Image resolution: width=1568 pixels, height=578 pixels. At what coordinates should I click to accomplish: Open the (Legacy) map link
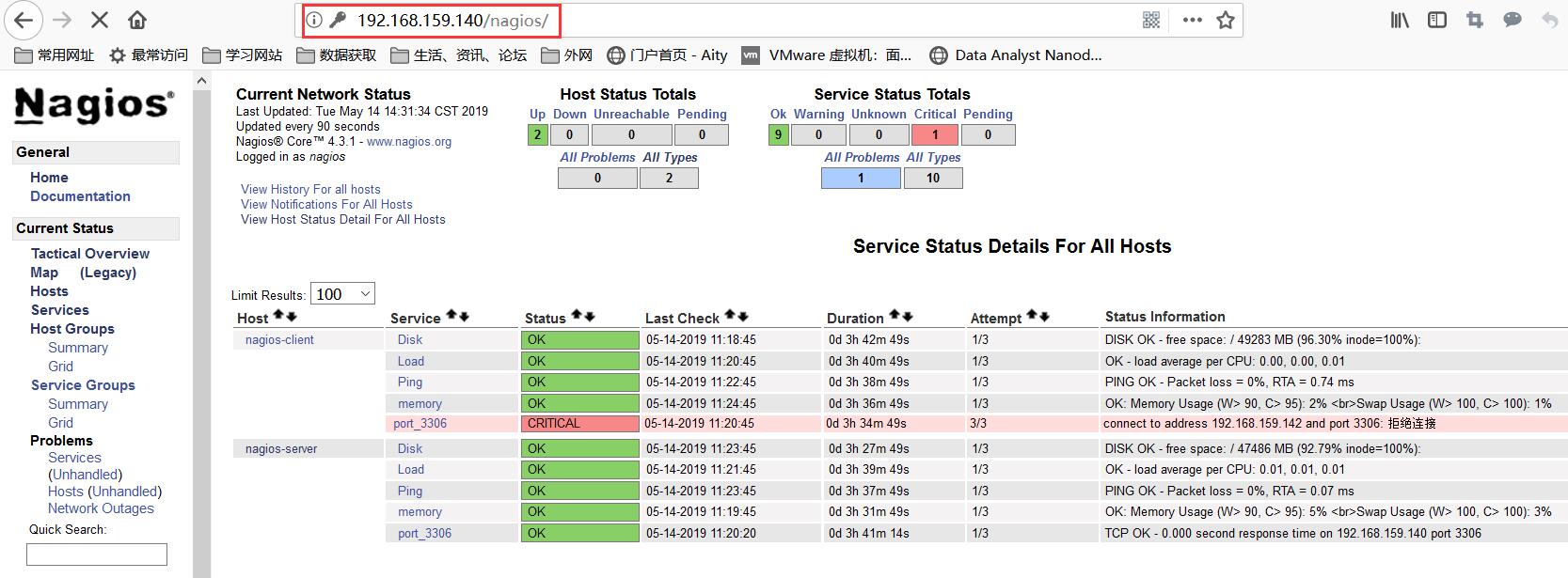point(108,273)
